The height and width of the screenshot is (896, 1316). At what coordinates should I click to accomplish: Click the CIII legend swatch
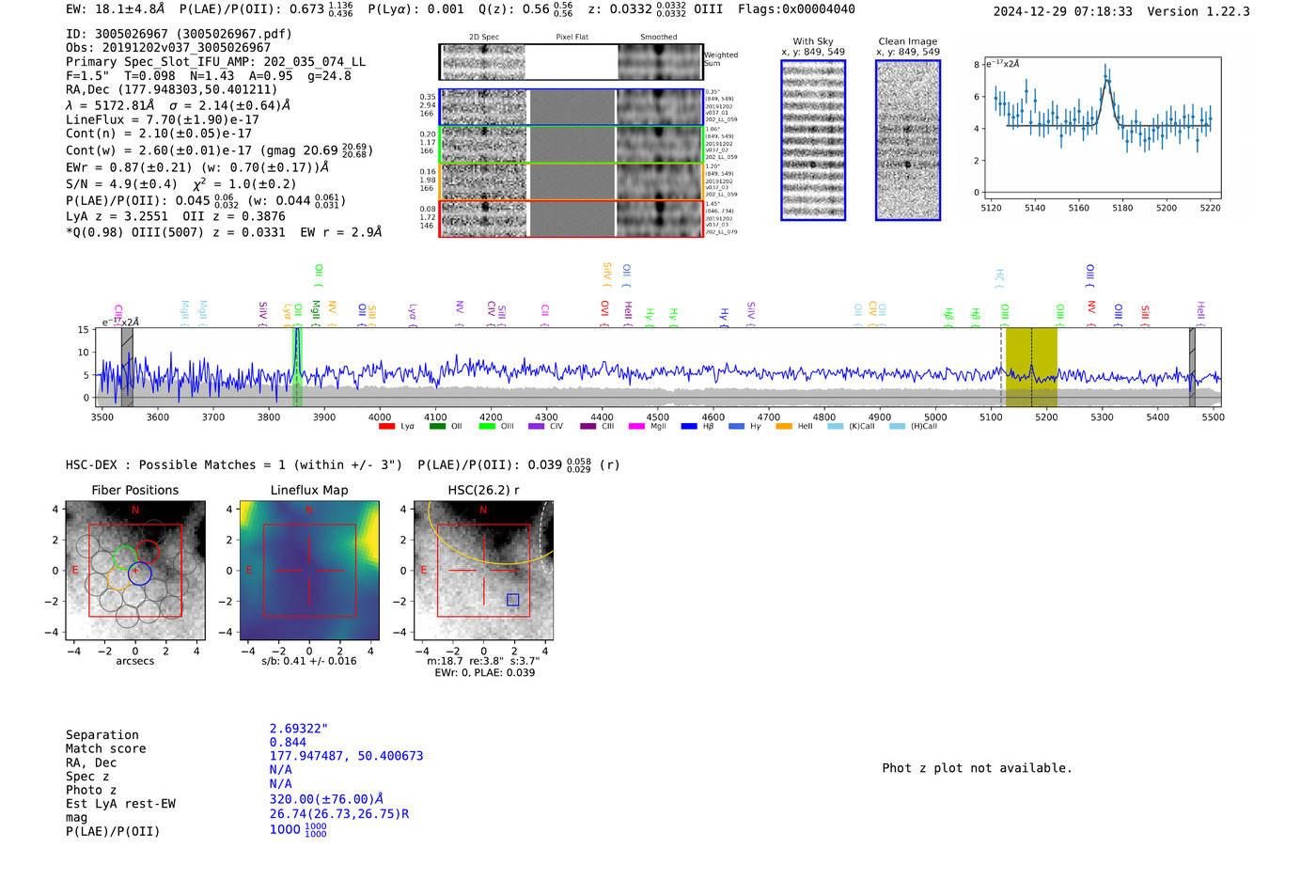(588, 427)
